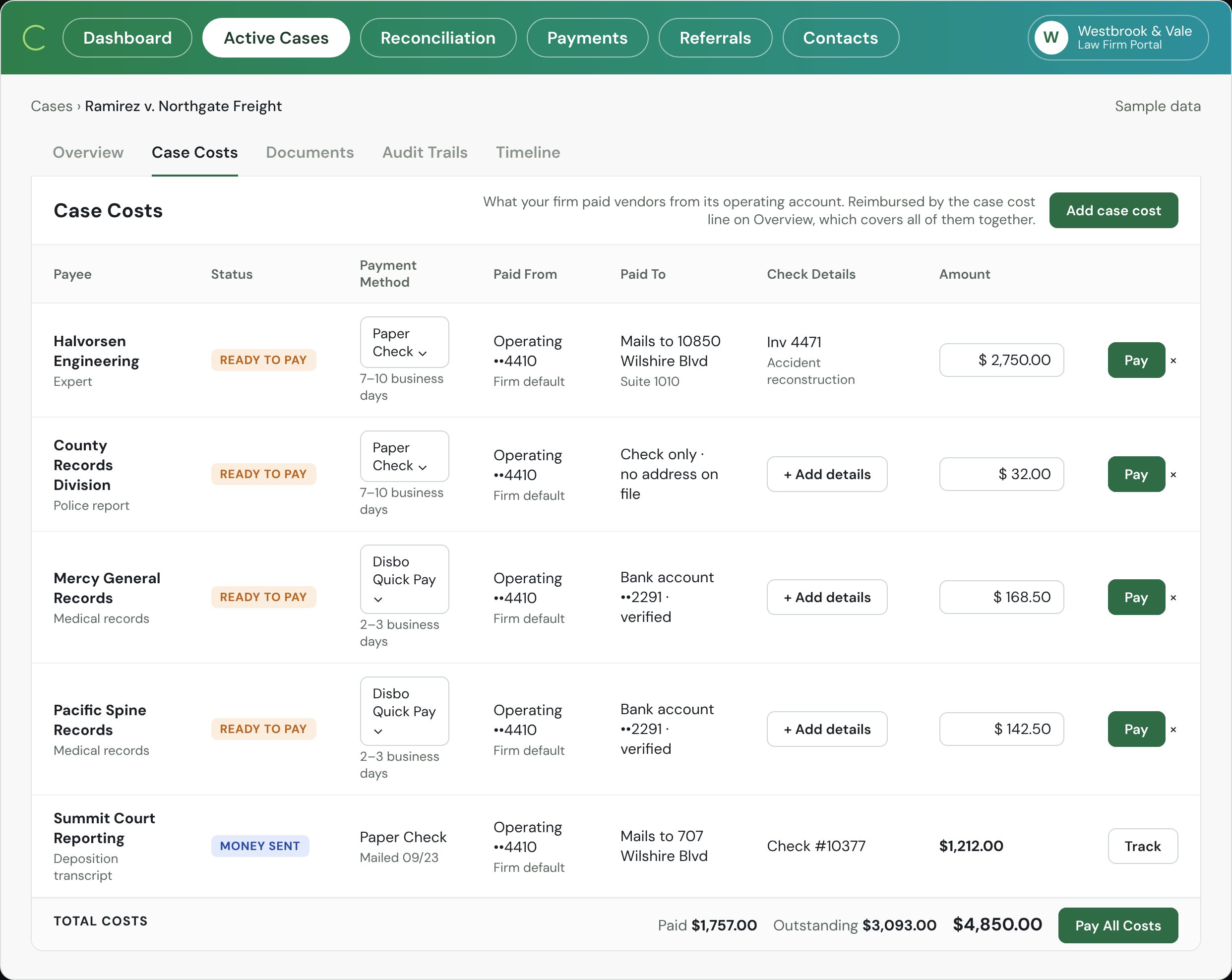This screenshot has height=980, width=1232.
Task: Pay the County Records Division cost
Action: pyautogui.click(x=1136, y=475)
